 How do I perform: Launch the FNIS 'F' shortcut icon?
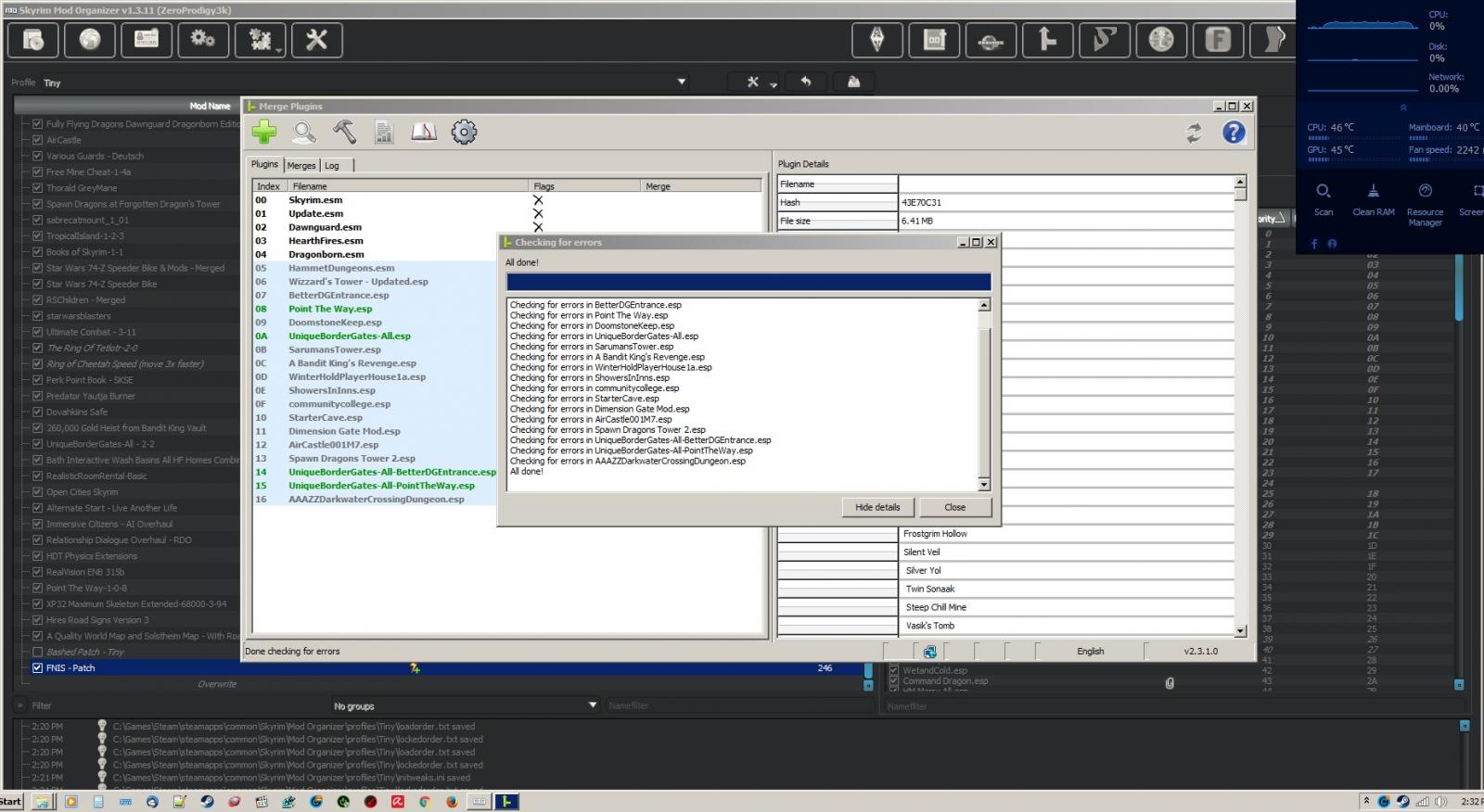coord(1218,40)
